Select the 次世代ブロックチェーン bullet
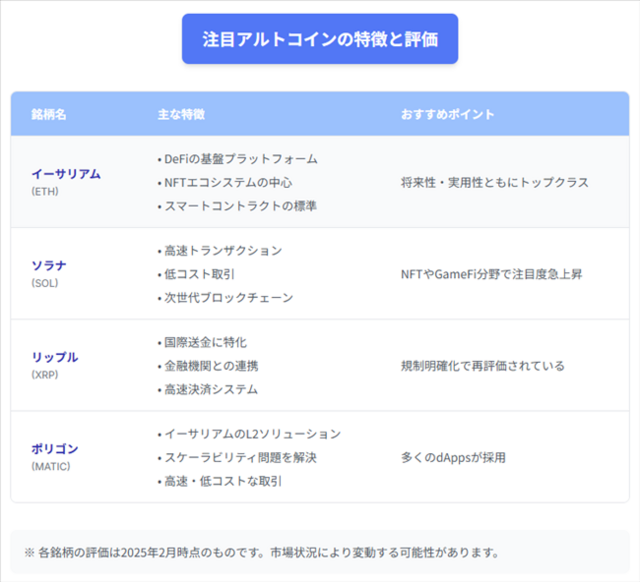 pyautogui.click(x=225, y=298)
